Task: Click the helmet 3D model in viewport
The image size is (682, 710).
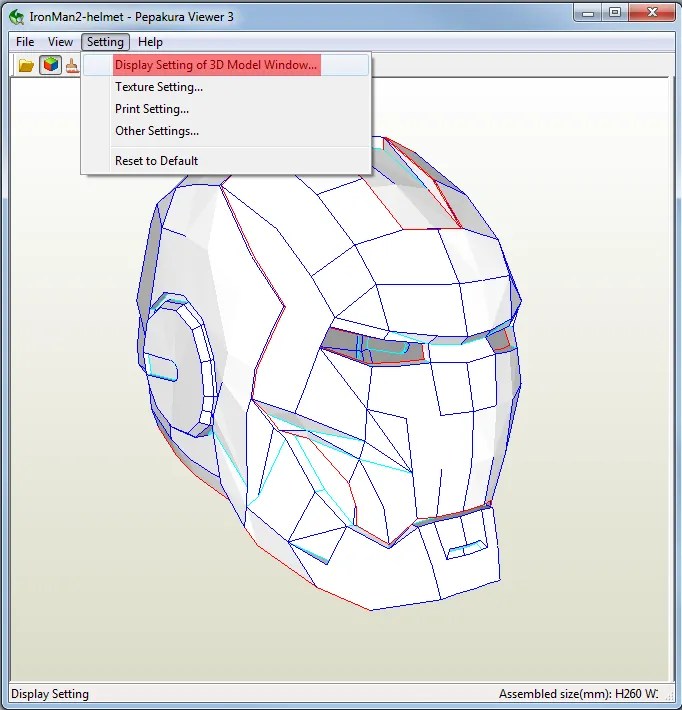Action: [329, 376]
